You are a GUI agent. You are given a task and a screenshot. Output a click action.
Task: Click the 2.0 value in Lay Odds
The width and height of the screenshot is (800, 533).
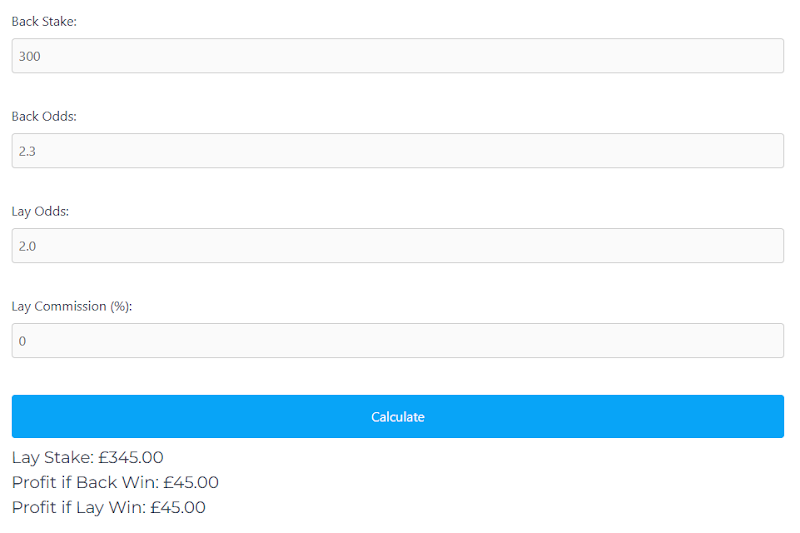pos(27,246)
